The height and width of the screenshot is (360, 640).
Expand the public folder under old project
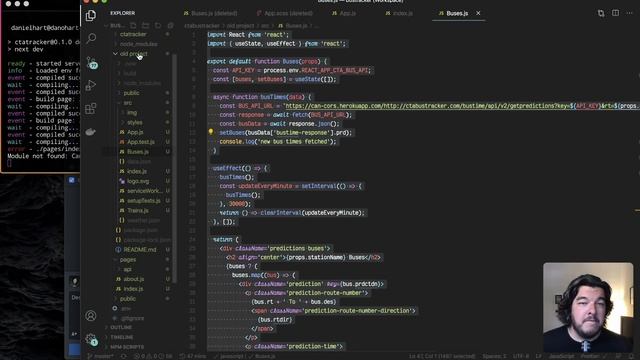[x=131, y=93]
